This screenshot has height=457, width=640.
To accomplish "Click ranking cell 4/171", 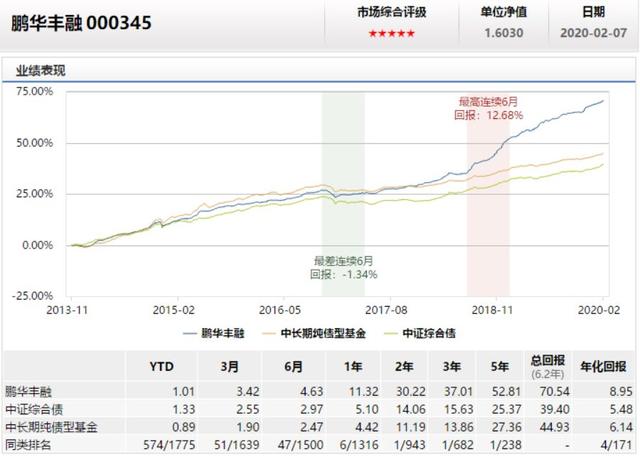I will click(616, 445).
